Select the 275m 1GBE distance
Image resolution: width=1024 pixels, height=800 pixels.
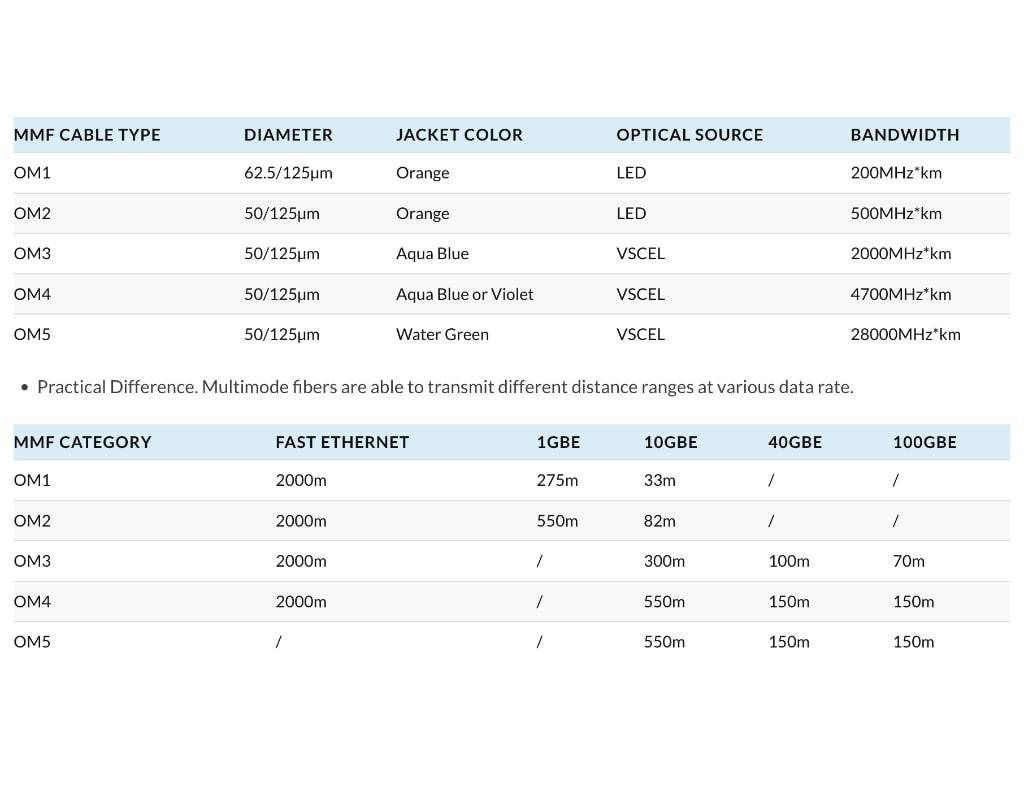pyautogui.click(x=557, y=481)
